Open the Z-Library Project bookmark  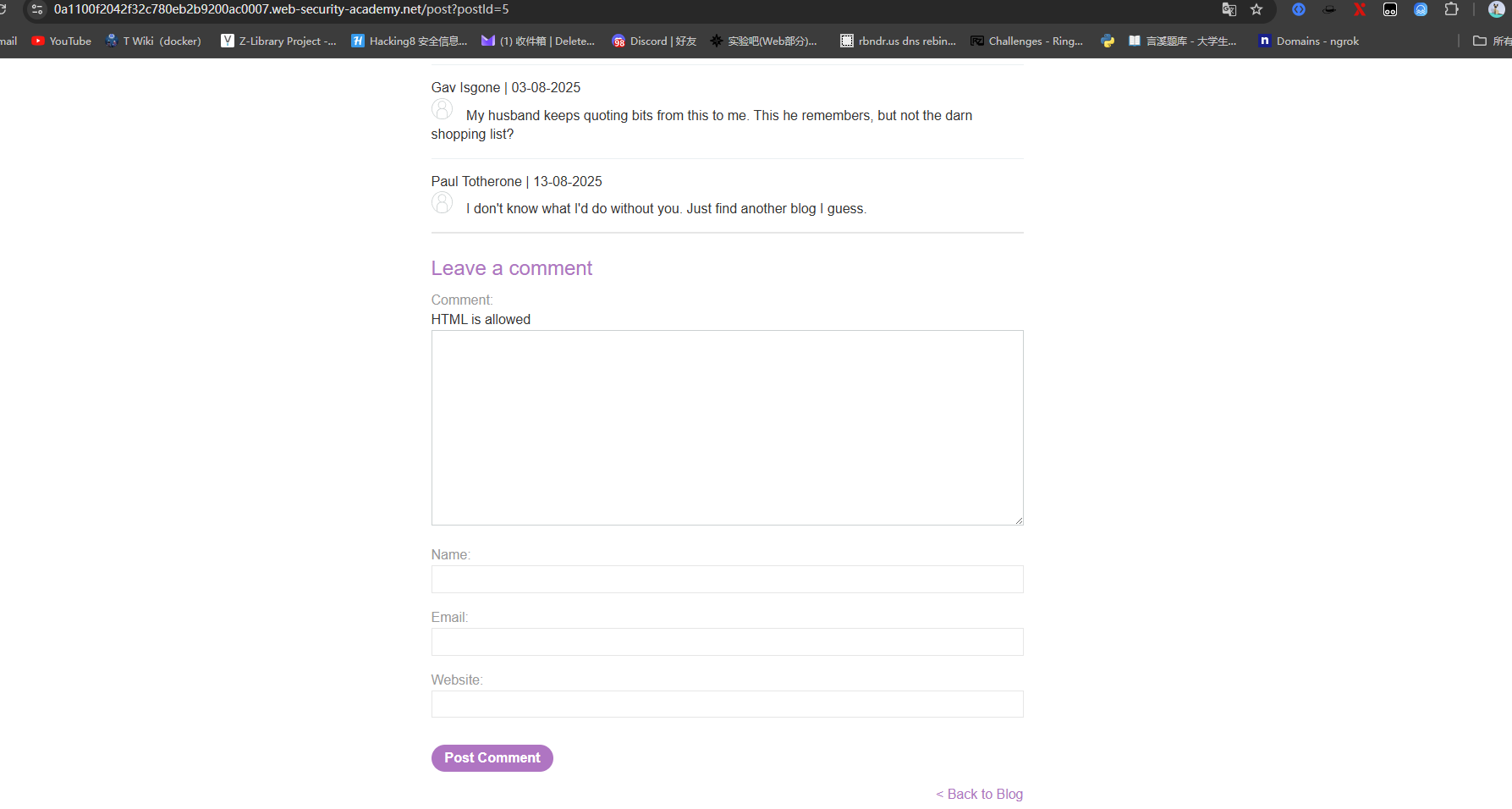(x=278, y=41)
